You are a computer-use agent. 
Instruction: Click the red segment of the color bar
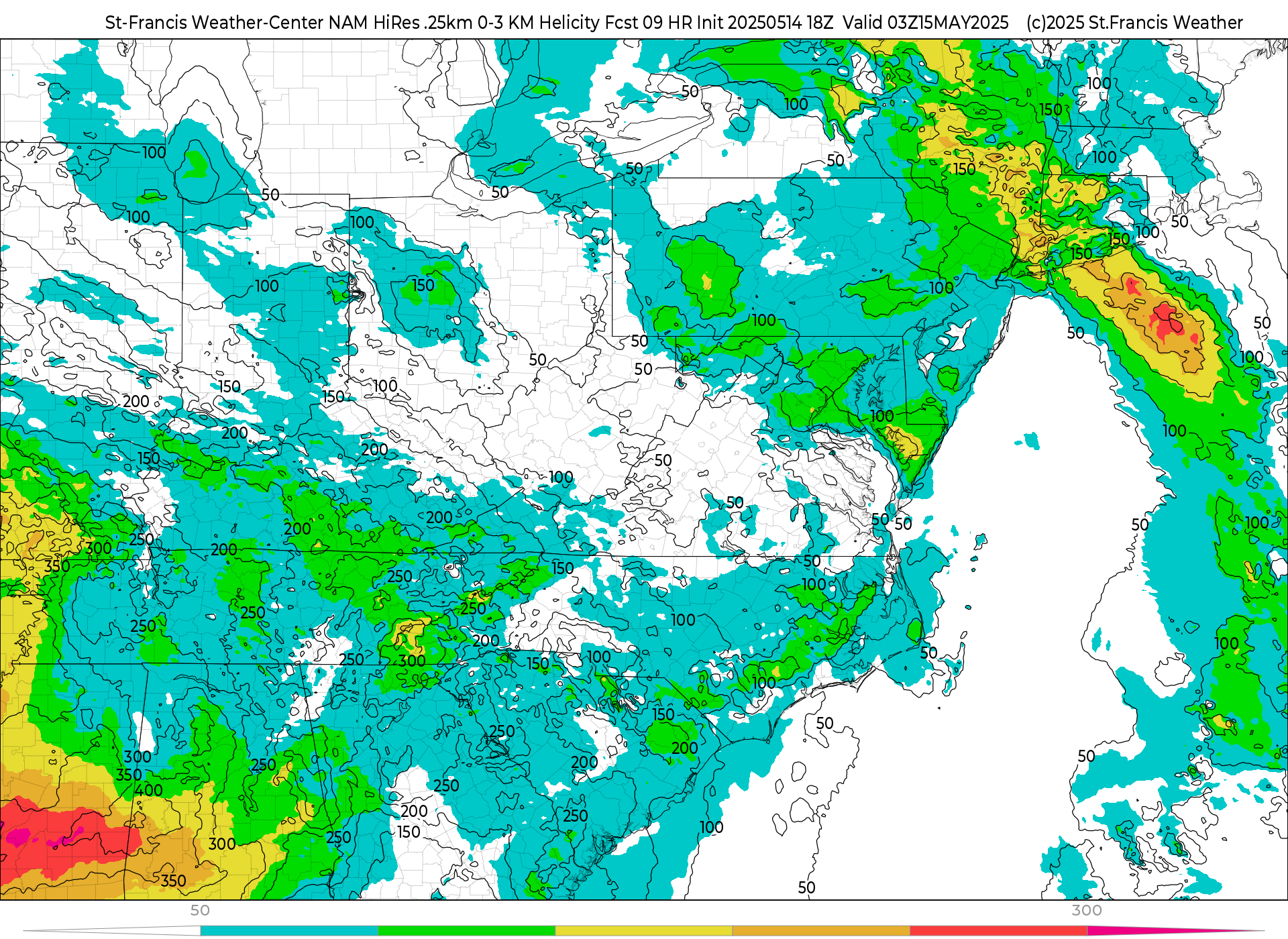pos(999,931)
